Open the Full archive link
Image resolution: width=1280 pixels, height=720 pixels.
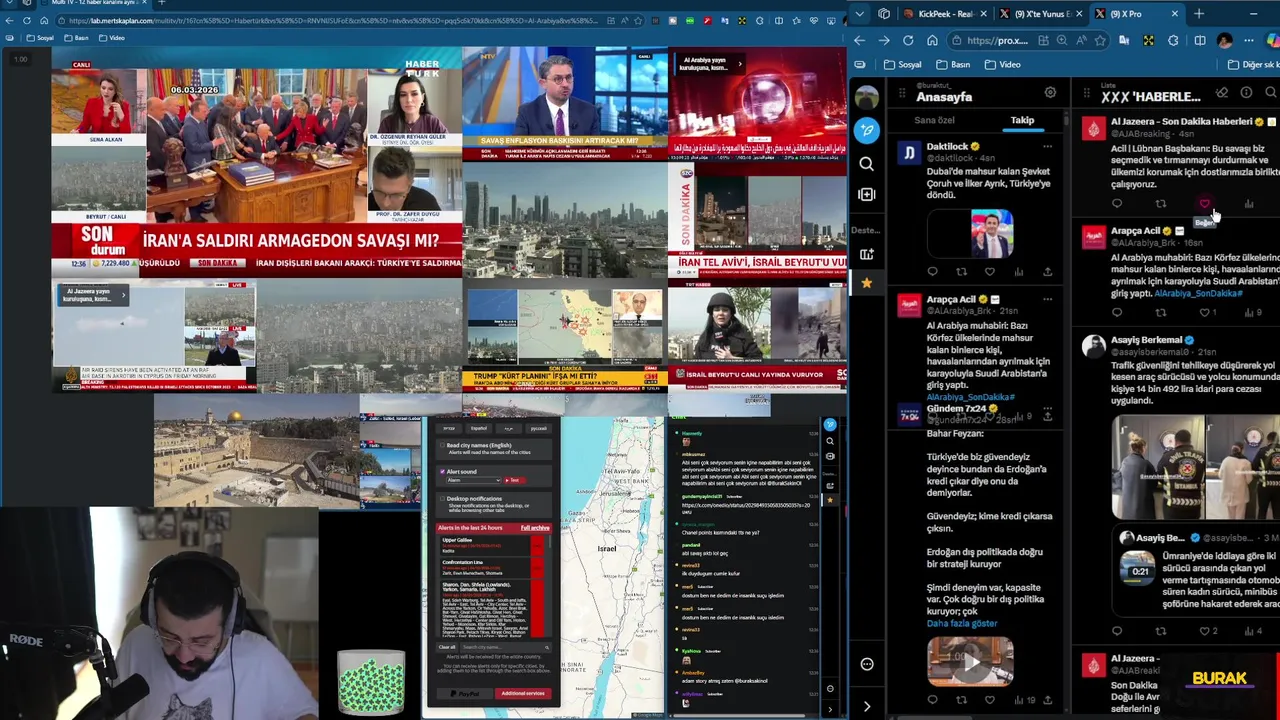[535, 528]
